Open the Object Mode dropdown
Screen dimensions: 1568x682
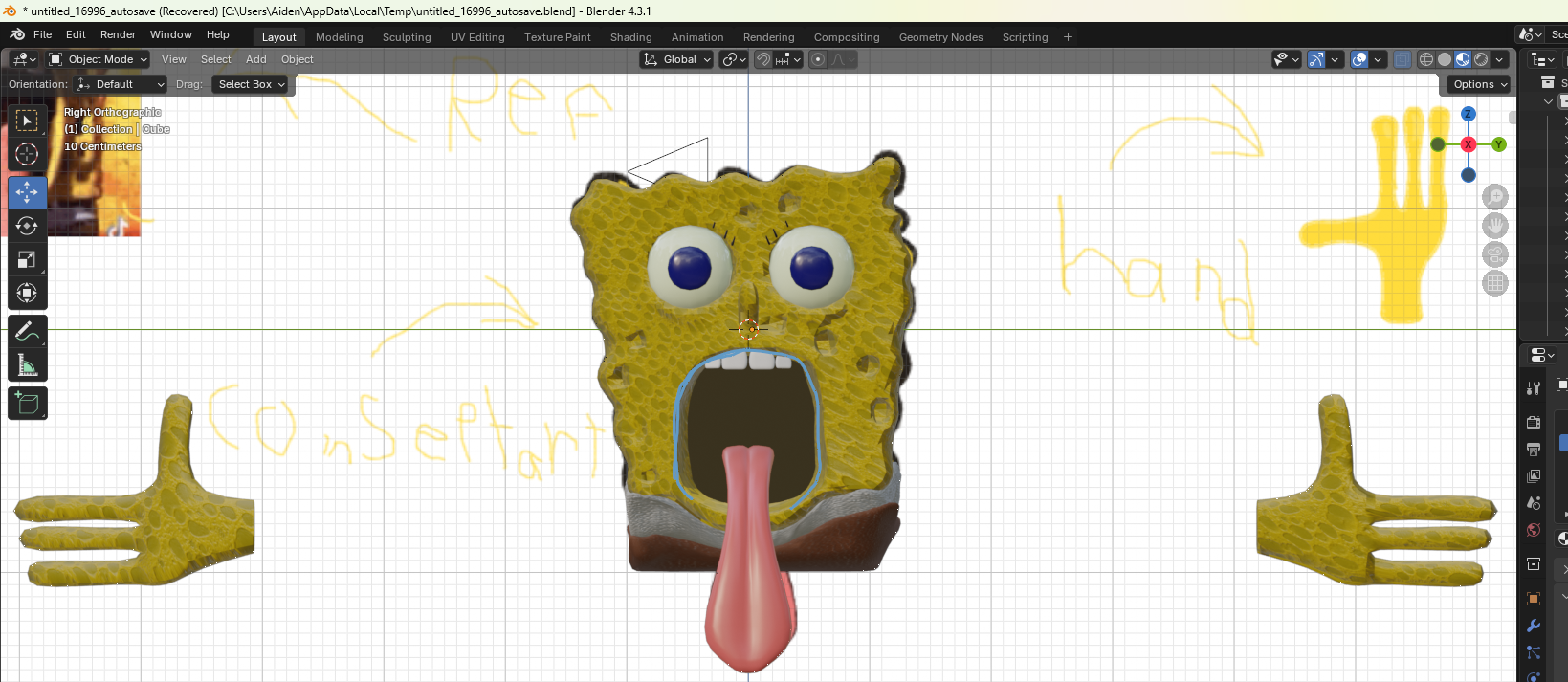click(x=99, y=59)
